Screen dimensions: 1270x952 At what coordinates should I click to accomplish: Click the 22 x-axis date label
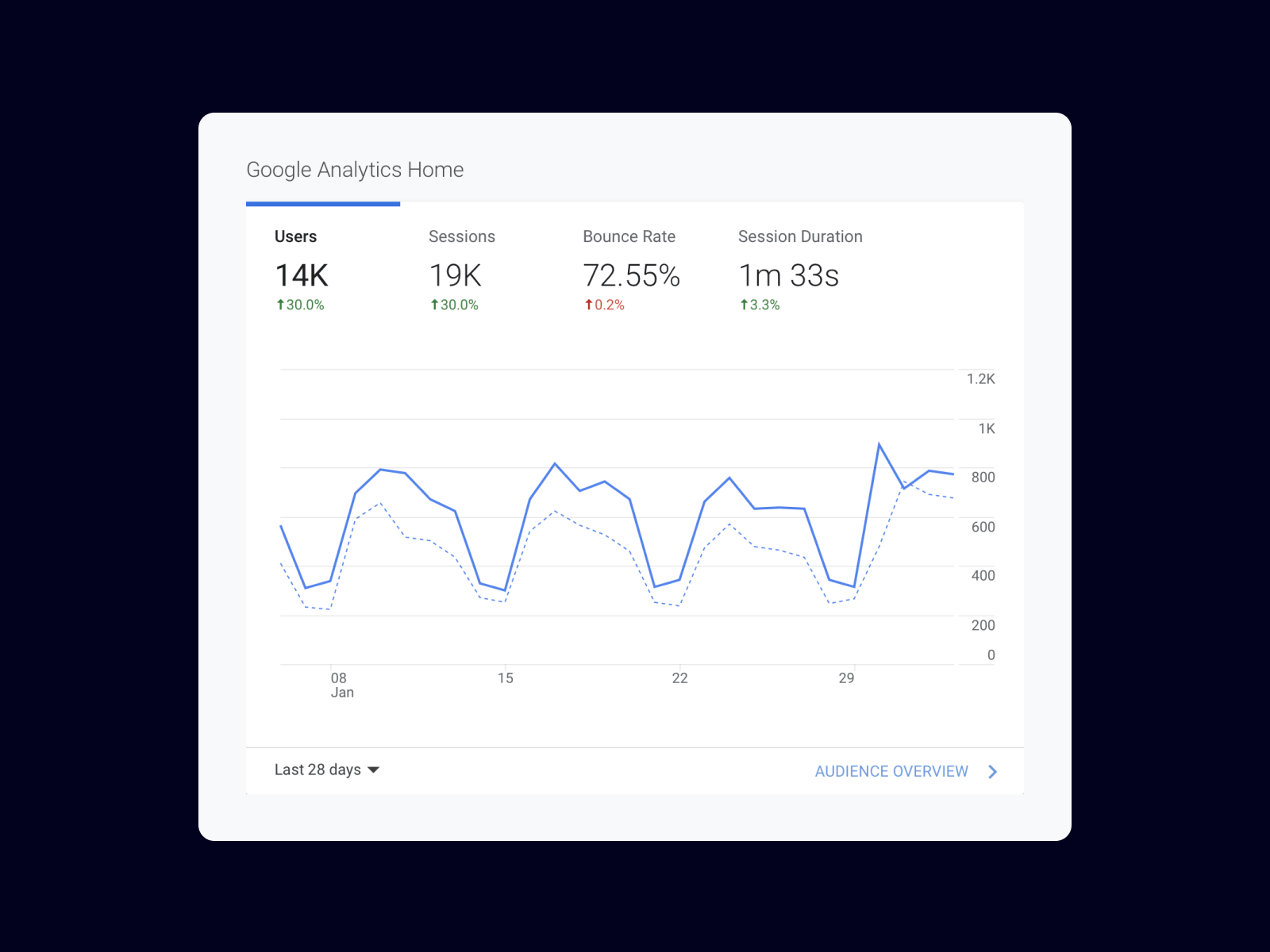(x=680, y=678)
